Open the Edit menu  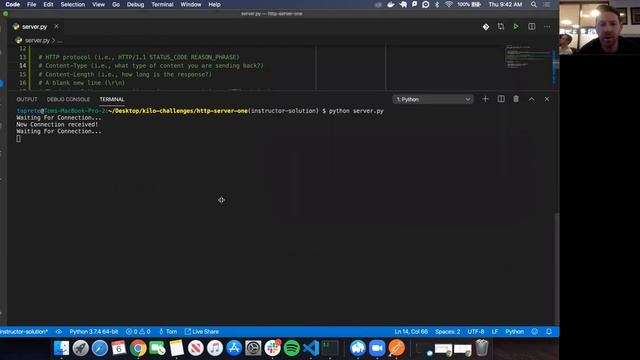click(x=48, y=4)
